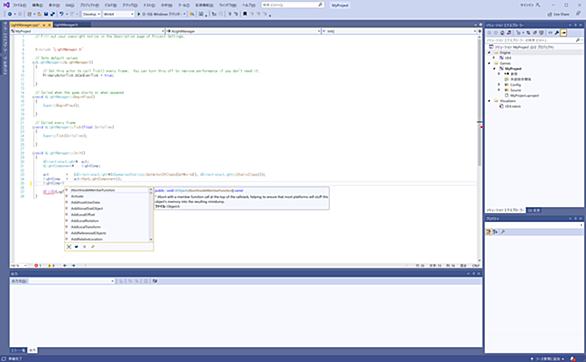Switch to the LightManager.h tab

[x=66, y=25]
